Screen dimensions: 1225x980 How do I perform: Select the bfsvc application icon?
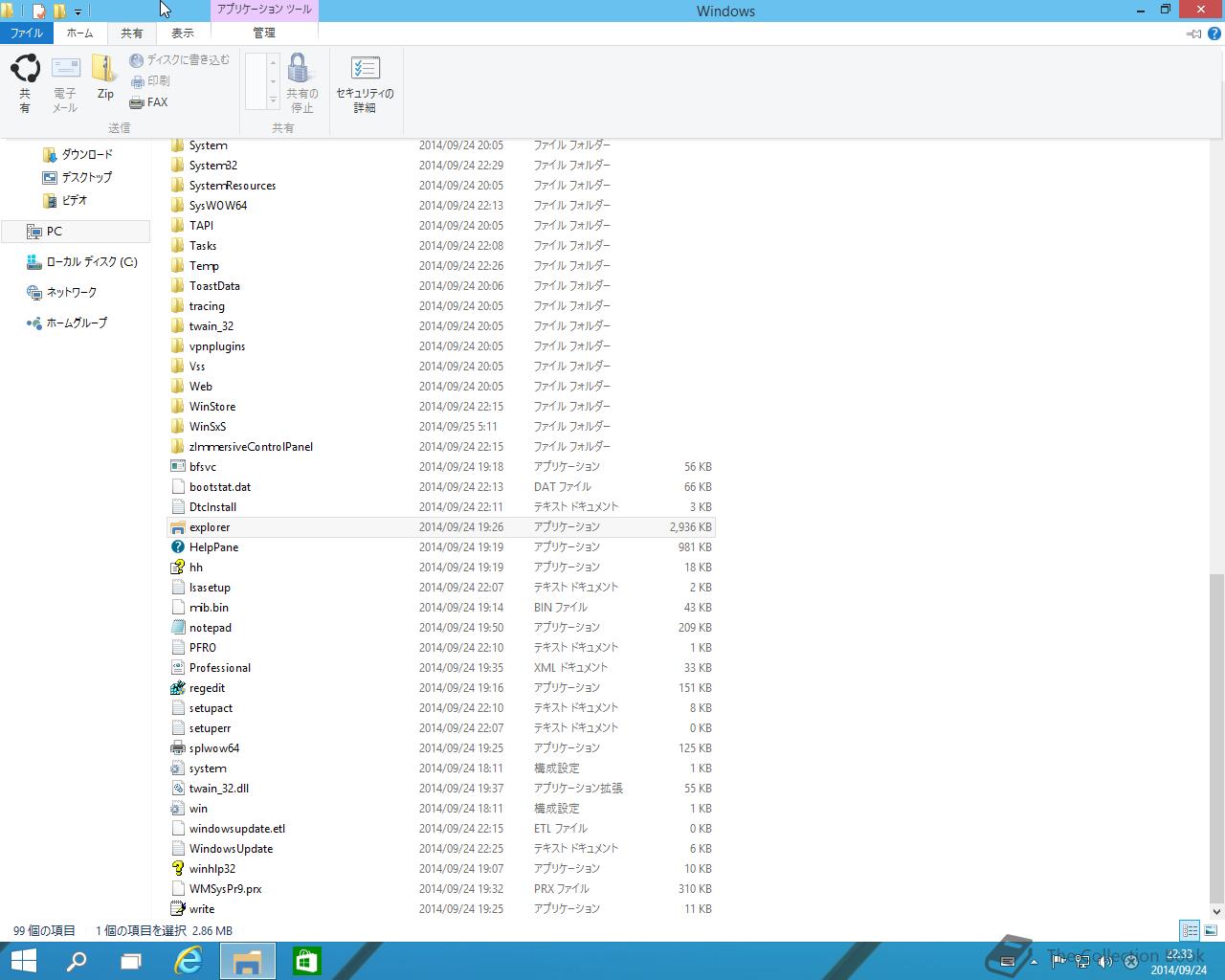coord(177,467)
